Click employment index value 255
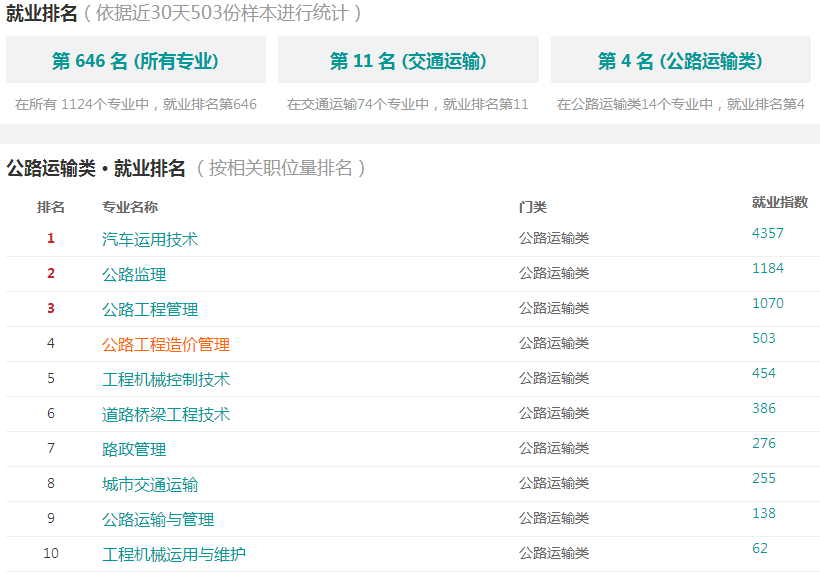Screen dimensions: 820x575 764,478
